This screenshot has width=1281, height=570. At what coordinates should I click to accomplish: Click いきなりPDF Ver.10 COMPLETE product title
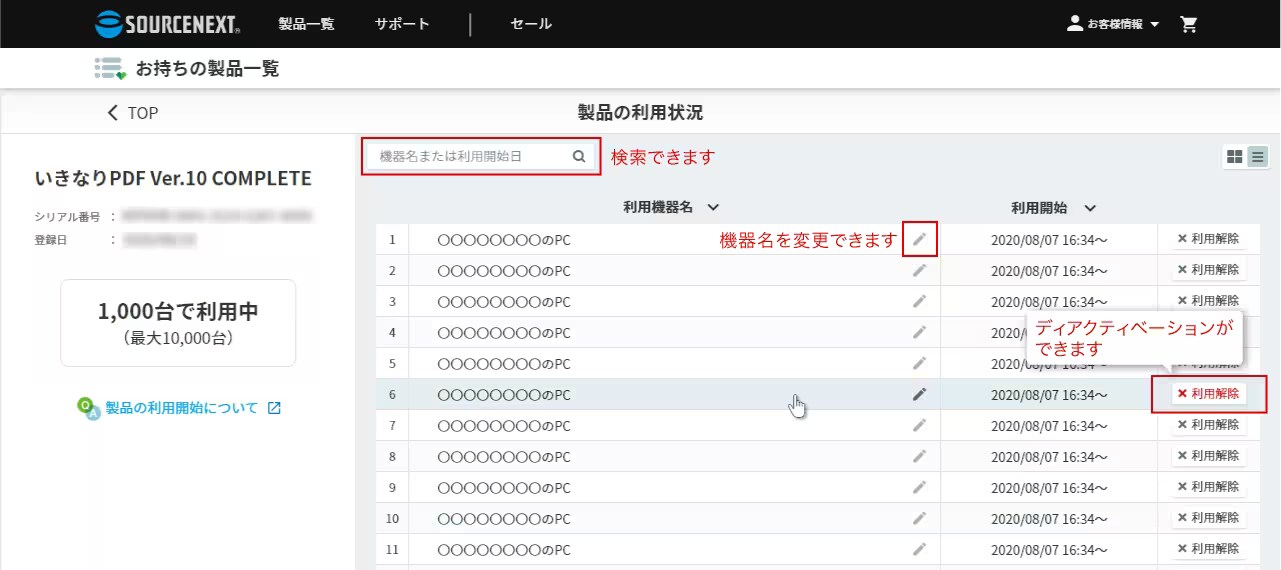tap(173, 179)
